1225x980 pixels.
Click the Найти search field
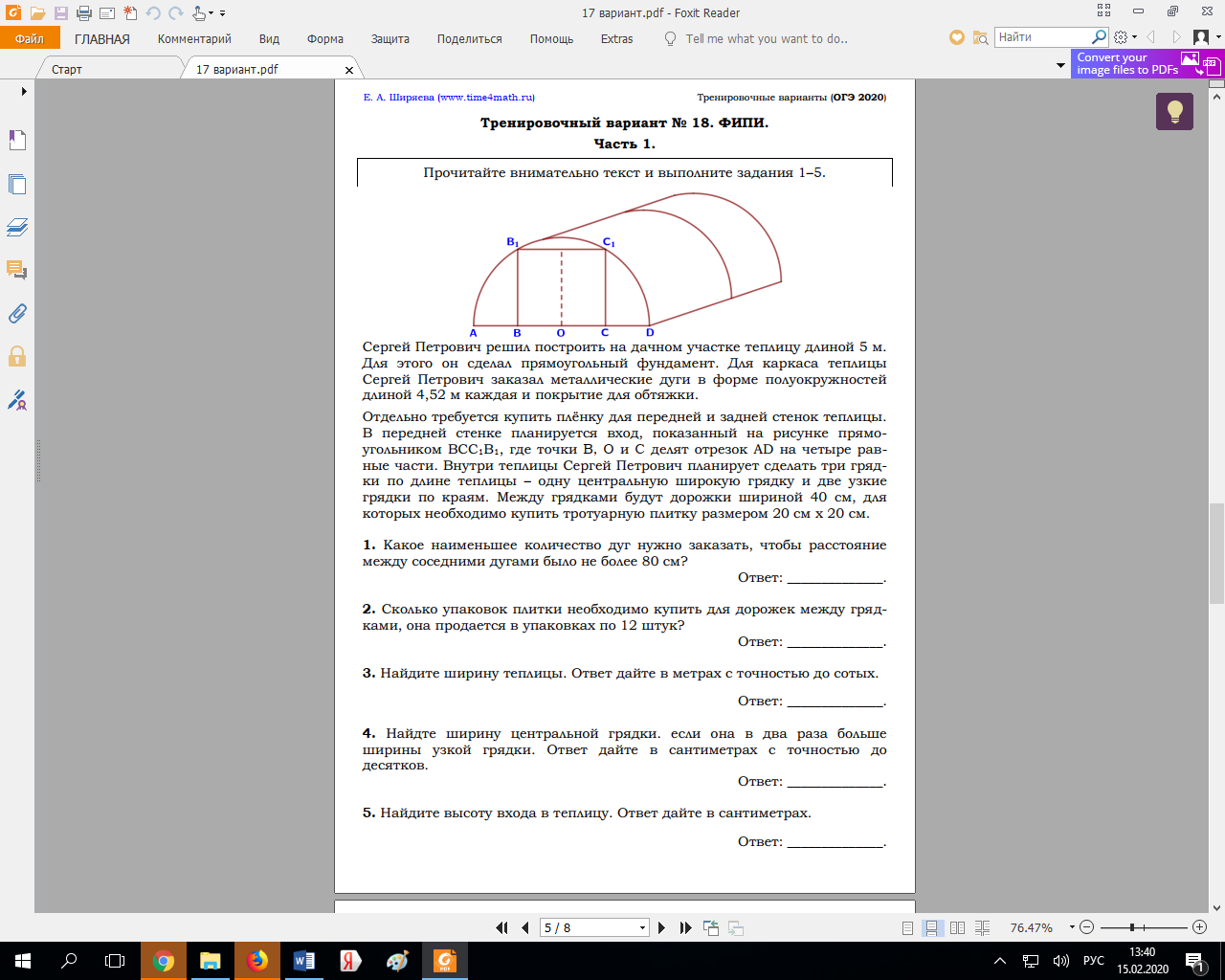1042,37
